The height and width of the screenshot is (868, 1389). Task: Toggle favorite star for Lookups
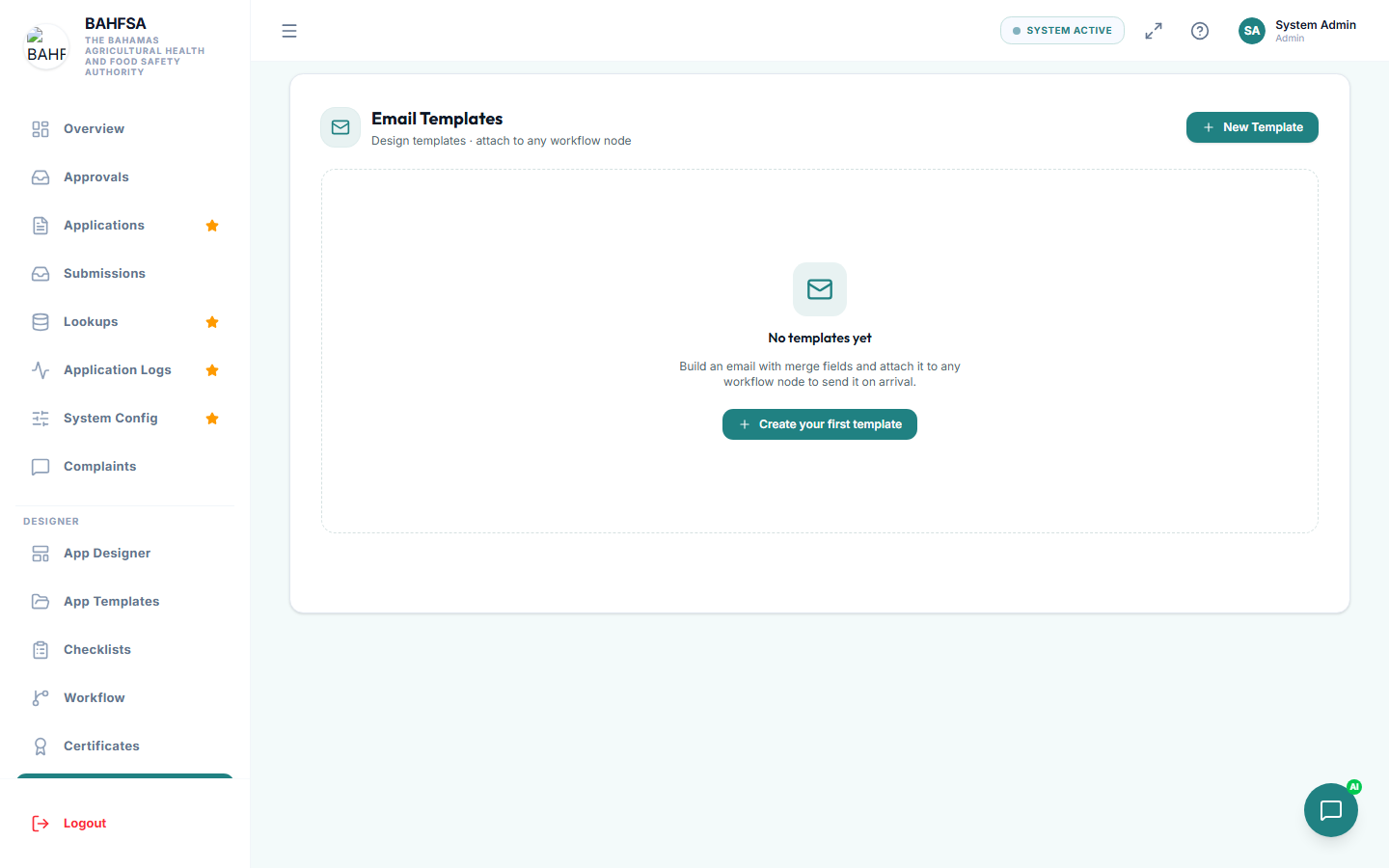pyautogui.click(x=212, y=322)
